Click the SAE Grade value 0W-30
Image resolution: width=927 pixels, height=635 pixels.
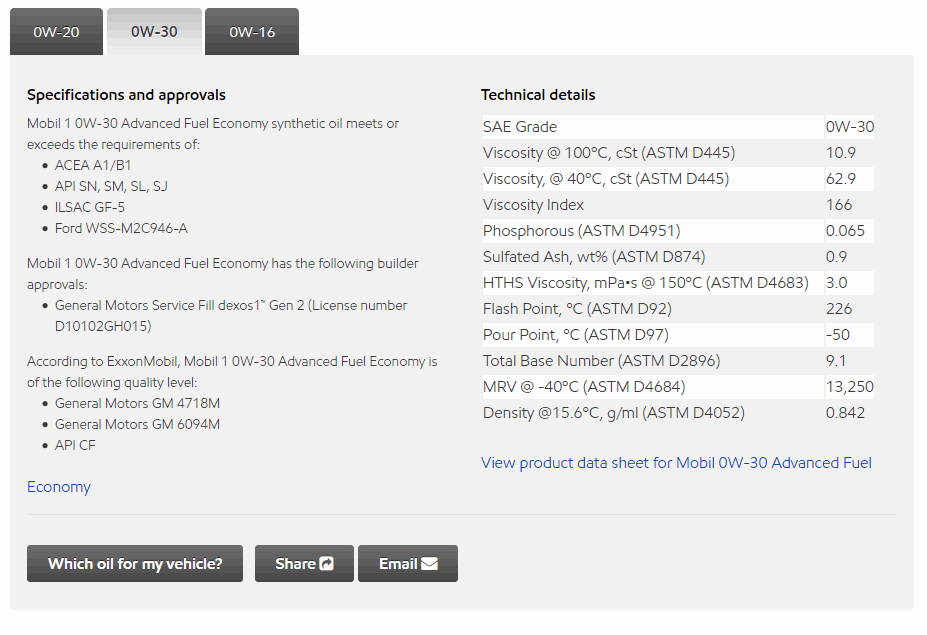pos(850,127)
